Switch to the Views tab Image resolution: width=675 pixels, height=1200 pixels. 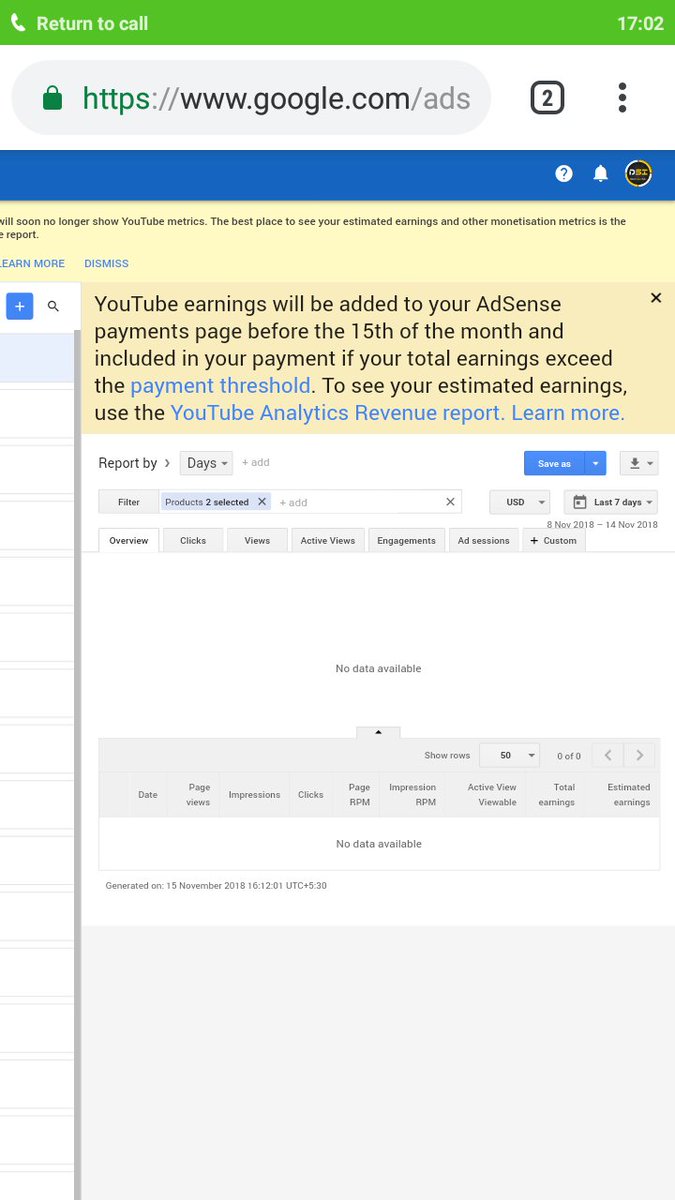coord(257,540)
